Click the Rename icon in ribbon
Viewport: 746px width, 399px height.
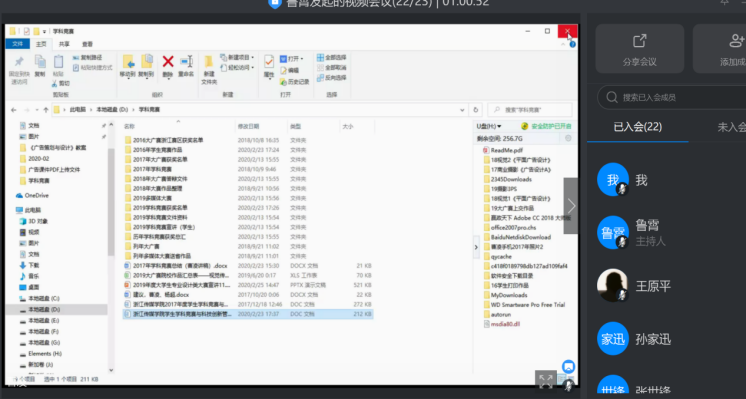(186, 61)
